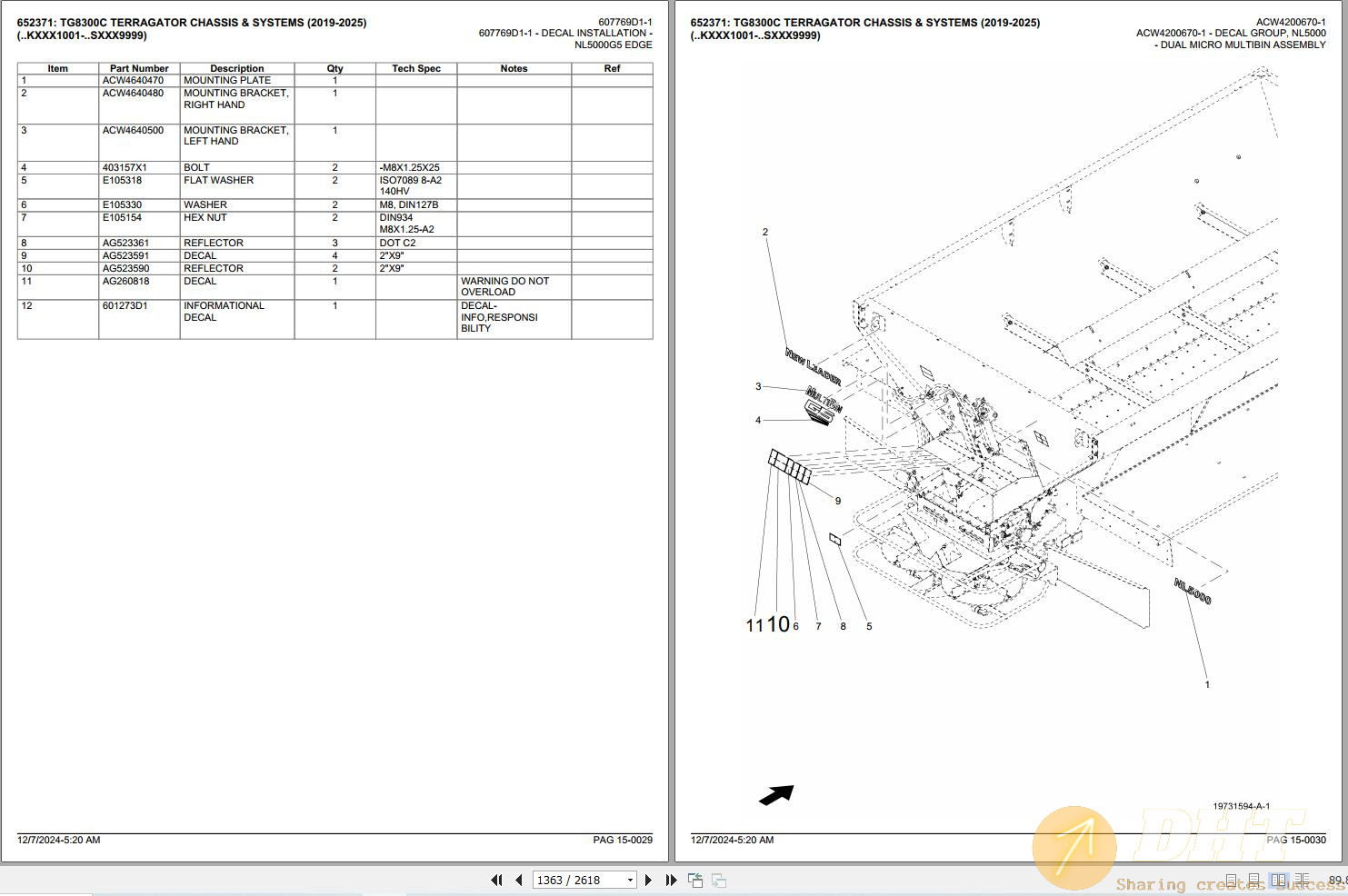Click MOUNTING BRACKET, RIGHT HAND description
This screenshot has height=896, width=1348.
236,98
